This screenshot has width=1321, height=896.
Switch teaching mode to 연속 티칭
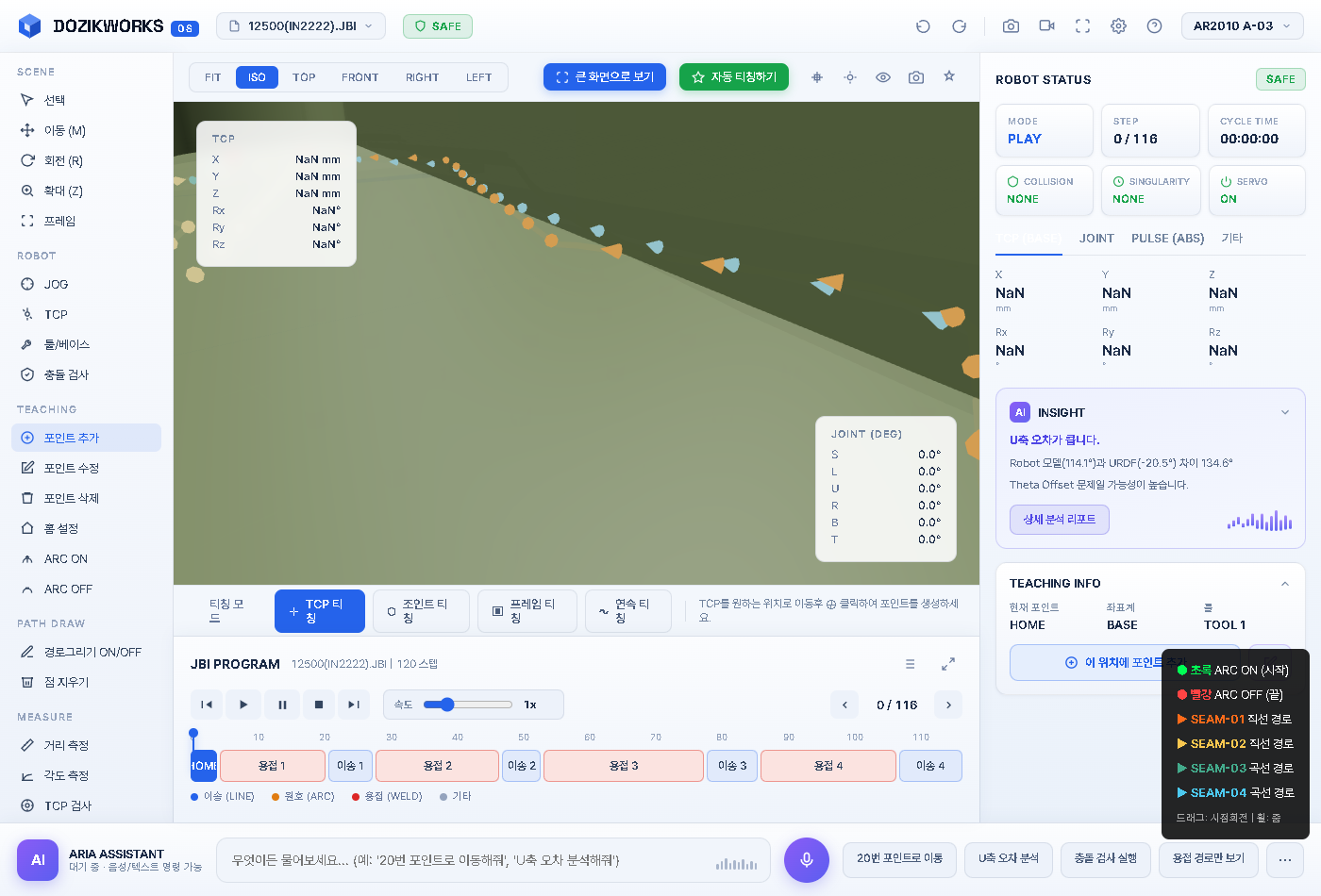(x=628, y=611)
